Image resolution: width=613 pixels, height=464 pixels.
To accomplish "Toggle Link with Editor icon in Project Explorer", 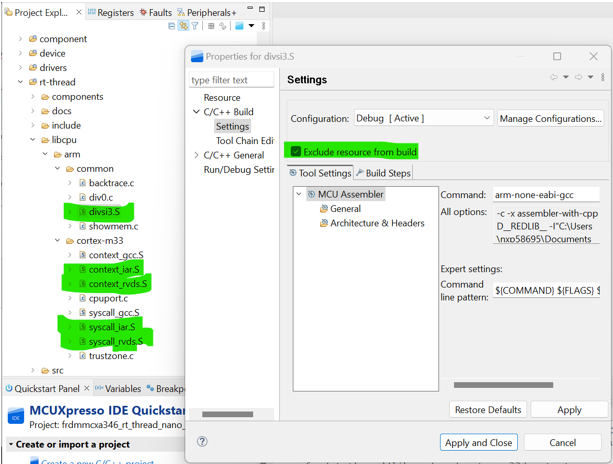I will (183, 26).
